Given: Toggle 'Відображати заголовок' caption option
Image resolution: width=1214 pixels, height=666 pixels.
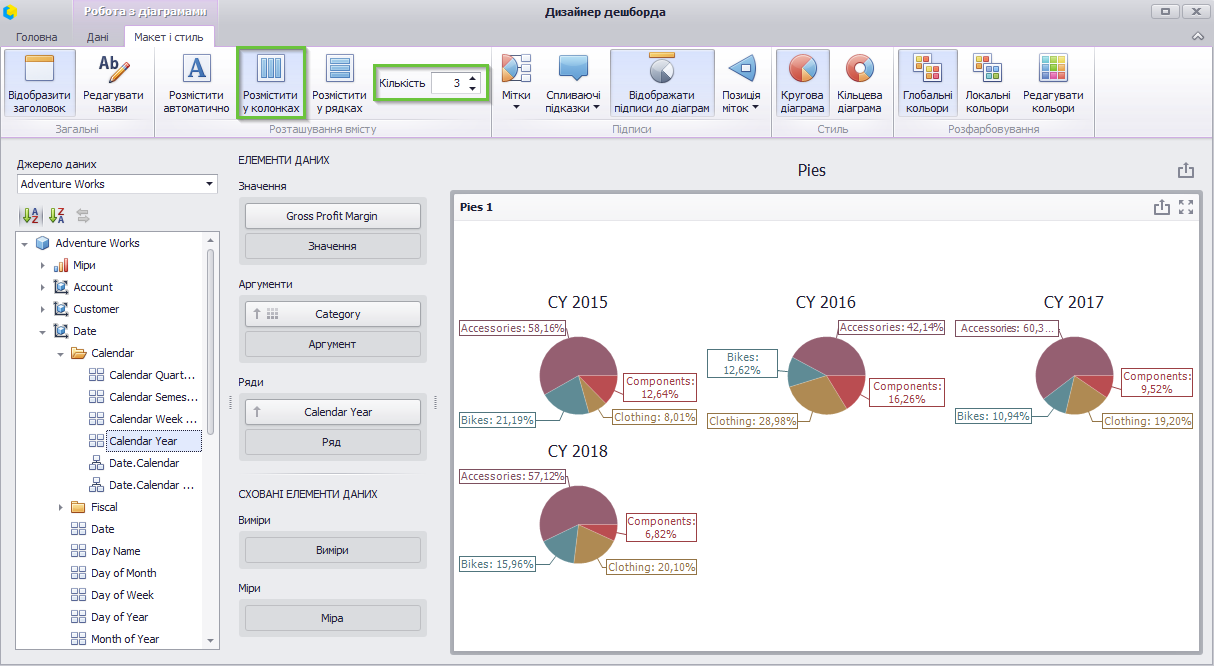Looking at the screenshot, I should 38,83.
